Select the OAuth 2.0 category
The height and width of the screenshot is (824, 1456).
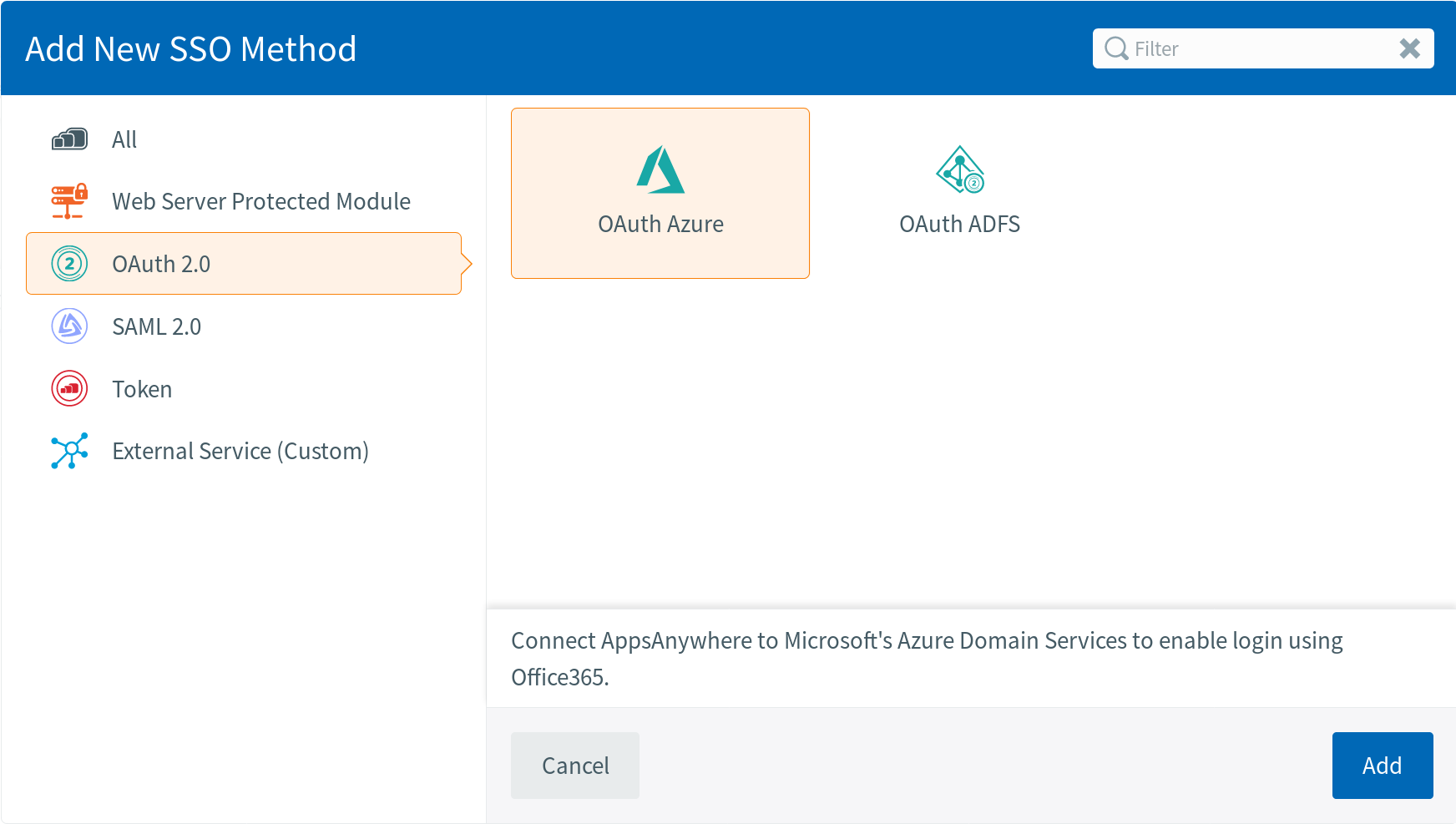tap(244, 264)
